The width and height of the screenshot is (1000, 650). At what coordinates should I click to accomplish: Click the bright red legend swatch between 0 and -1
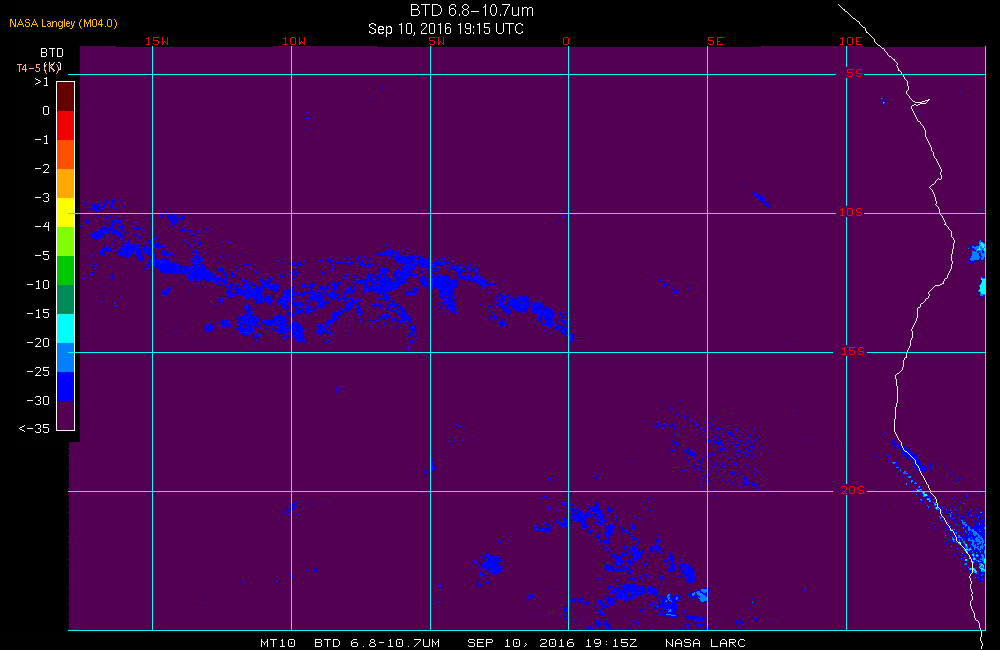[66, 126]
